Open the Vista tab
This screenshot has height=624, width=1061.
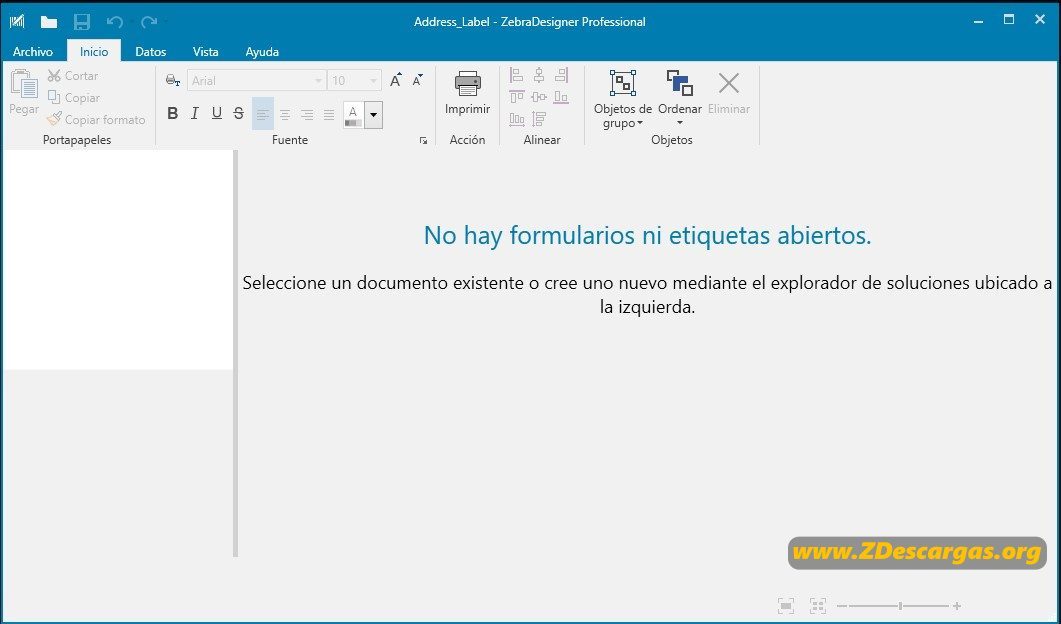click(205, 51)
